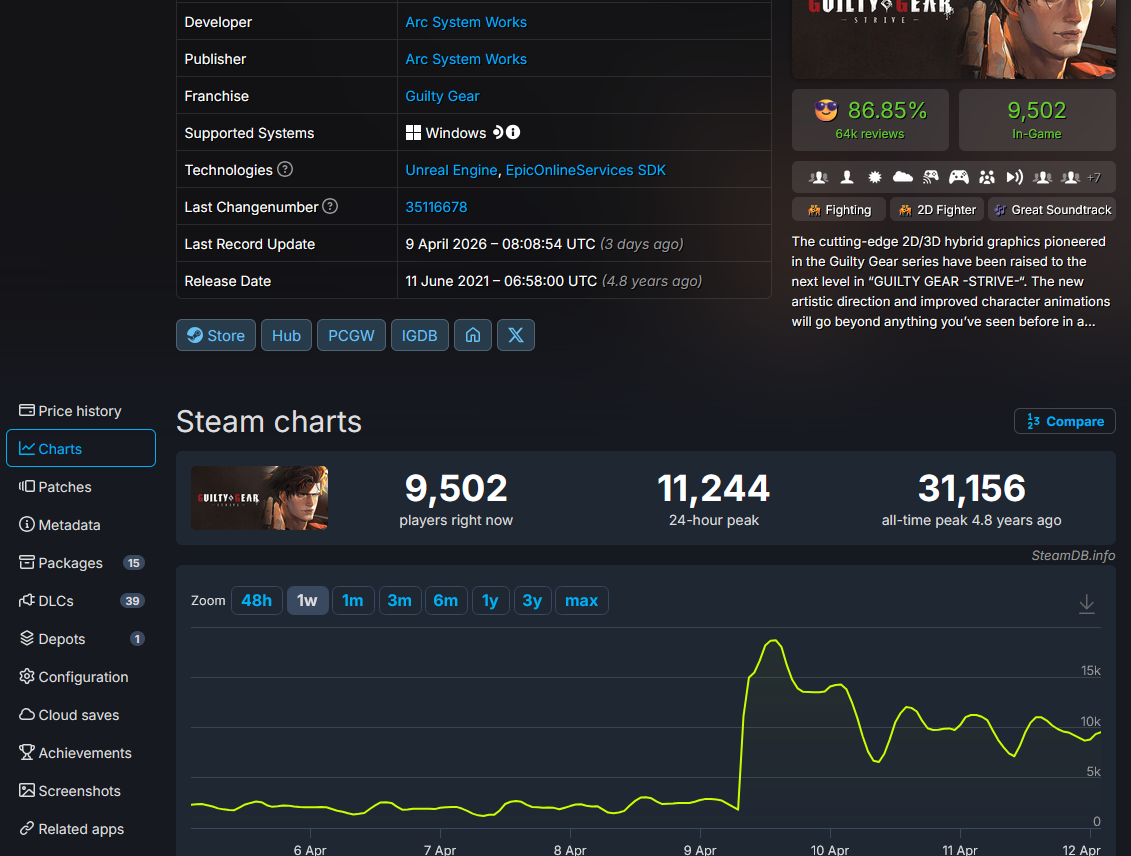Click the help icon next to Technologies
The image size is (1131, 856).
[285, 169]
